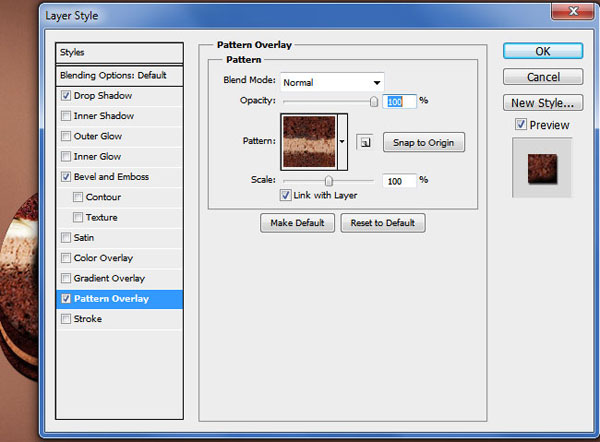
Task: Close the Layer Style dialog
Action: [573, 11]
